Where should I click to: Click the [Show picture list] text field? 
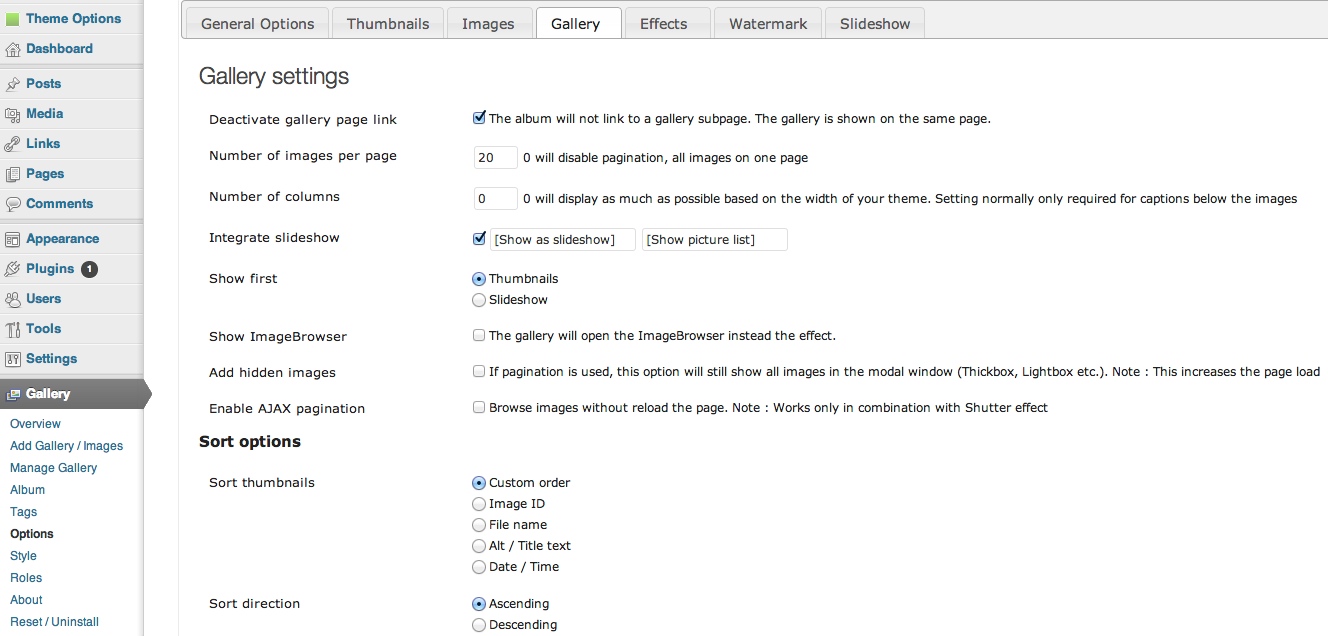pyautogui.click(x=715, y=239)
